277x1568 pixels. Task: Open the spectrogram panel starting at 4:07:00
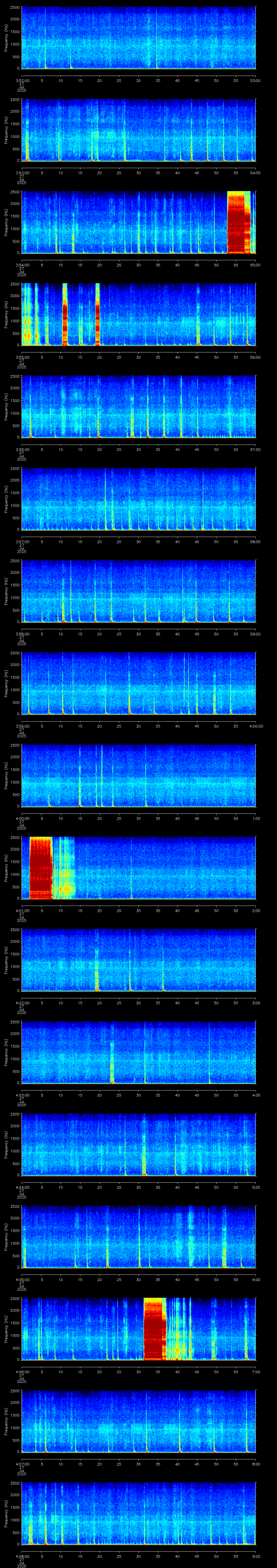pos(139,1422)
